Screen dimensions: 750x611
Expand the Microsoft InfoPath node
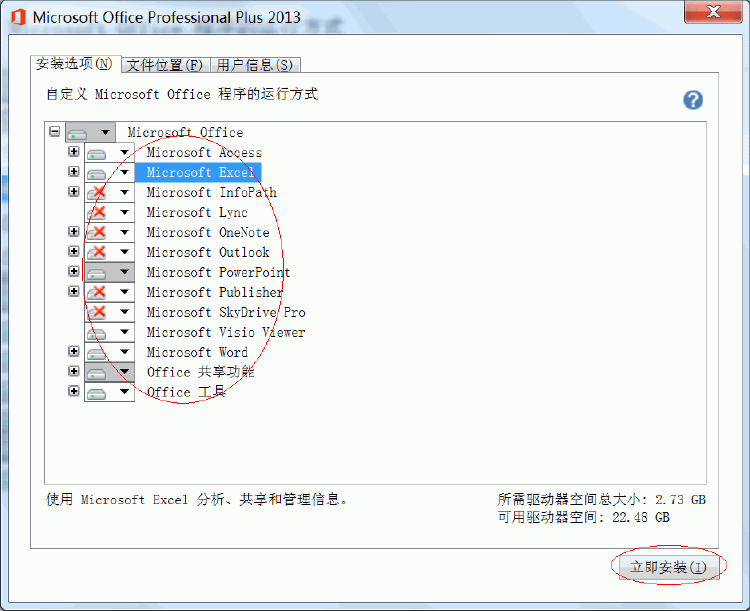click(x=74, y=192)
